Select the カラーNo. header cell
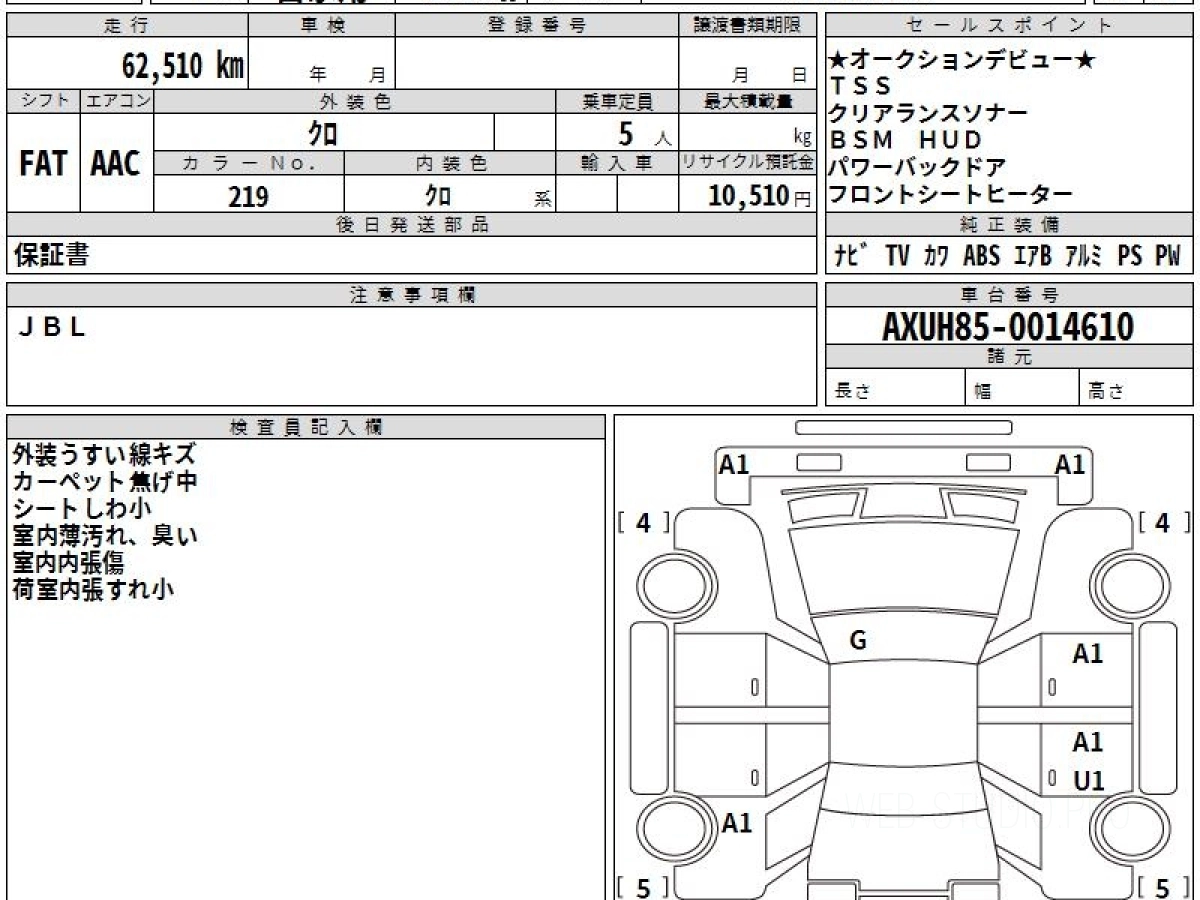Screen dimensions: 1200x900 pos(249,164)
